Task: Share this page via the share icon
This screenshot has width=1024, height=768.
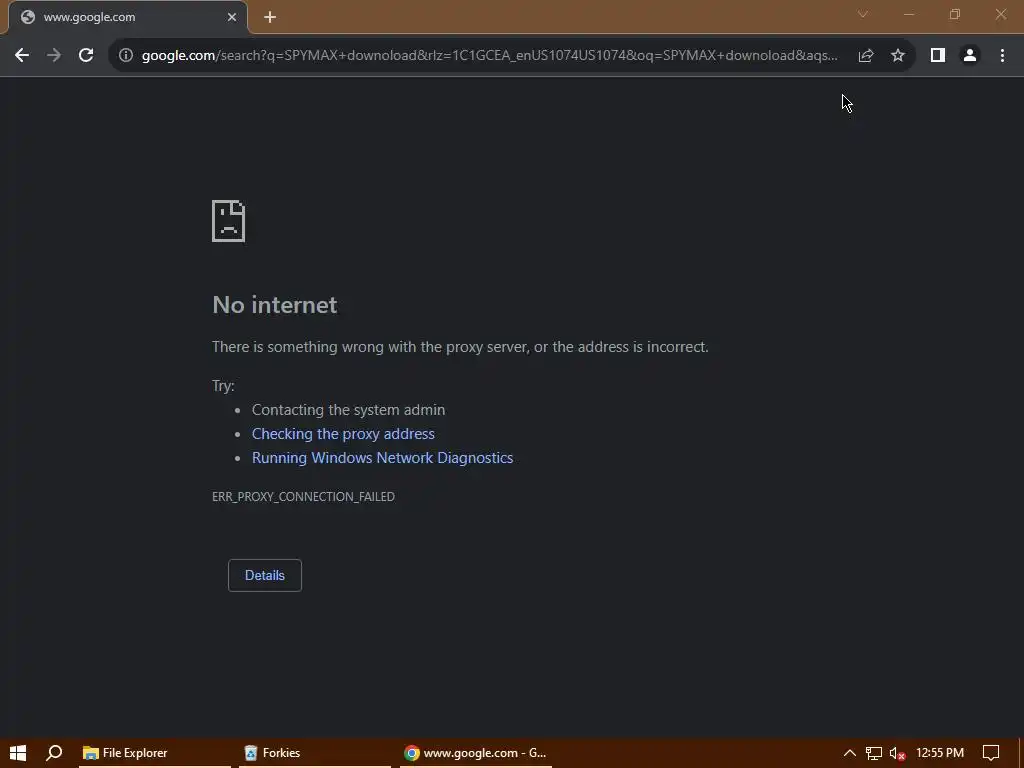Action: [x=866, y=56]
